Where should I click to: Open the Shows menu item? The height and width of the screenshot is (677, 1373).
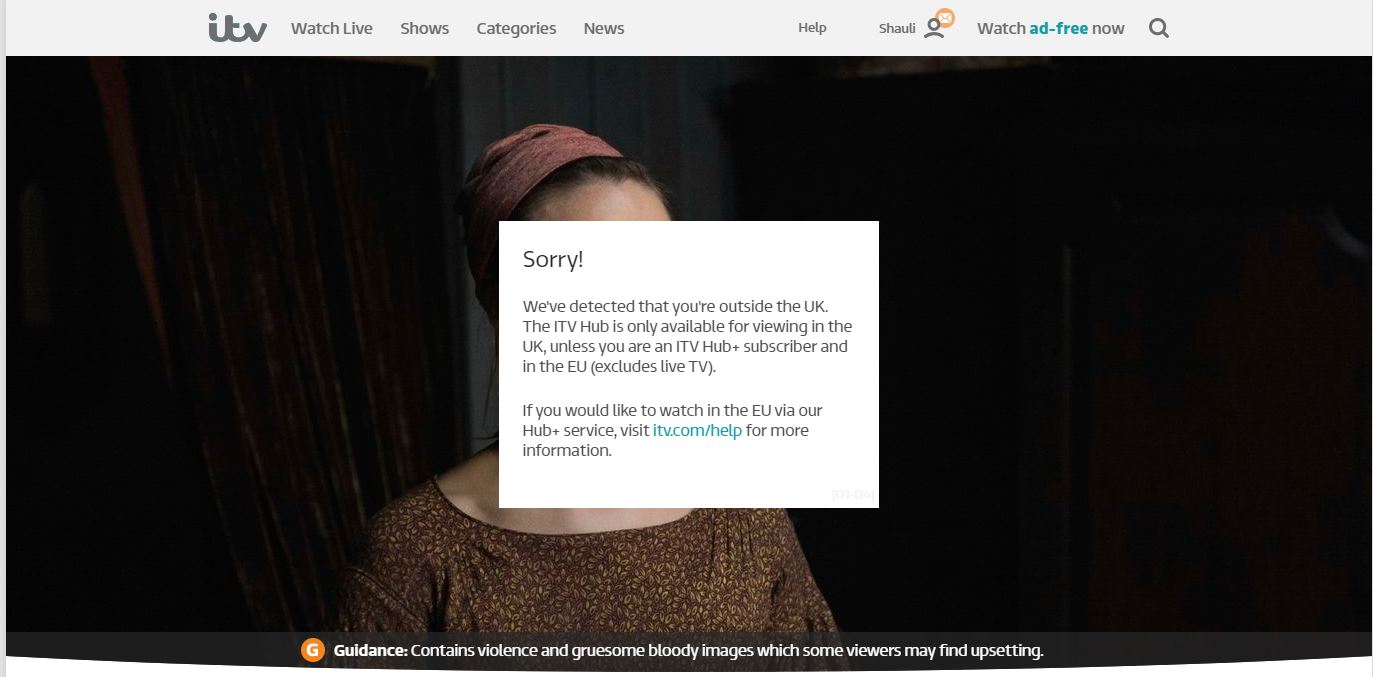[425, 28]
